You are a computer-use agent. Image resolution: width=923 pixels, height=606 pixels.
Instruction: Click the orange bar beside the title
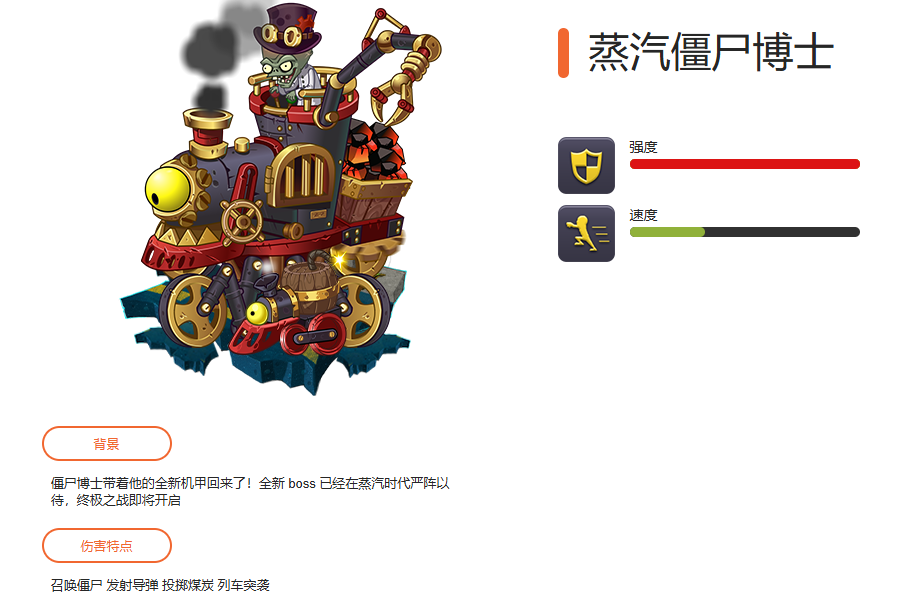(x=563, y=52)
